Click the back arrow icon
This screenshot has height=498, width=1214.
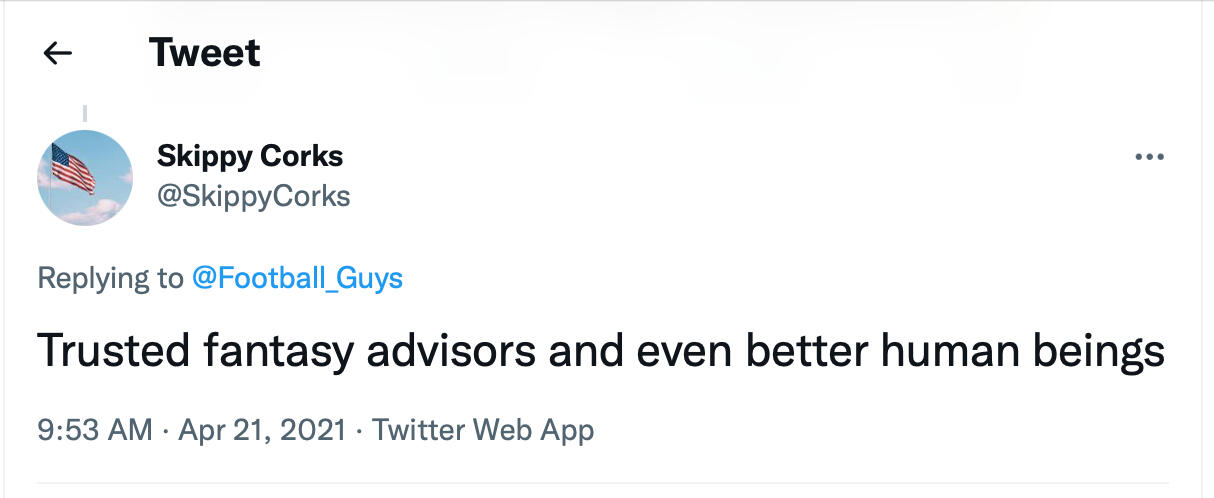pos(59,53)
